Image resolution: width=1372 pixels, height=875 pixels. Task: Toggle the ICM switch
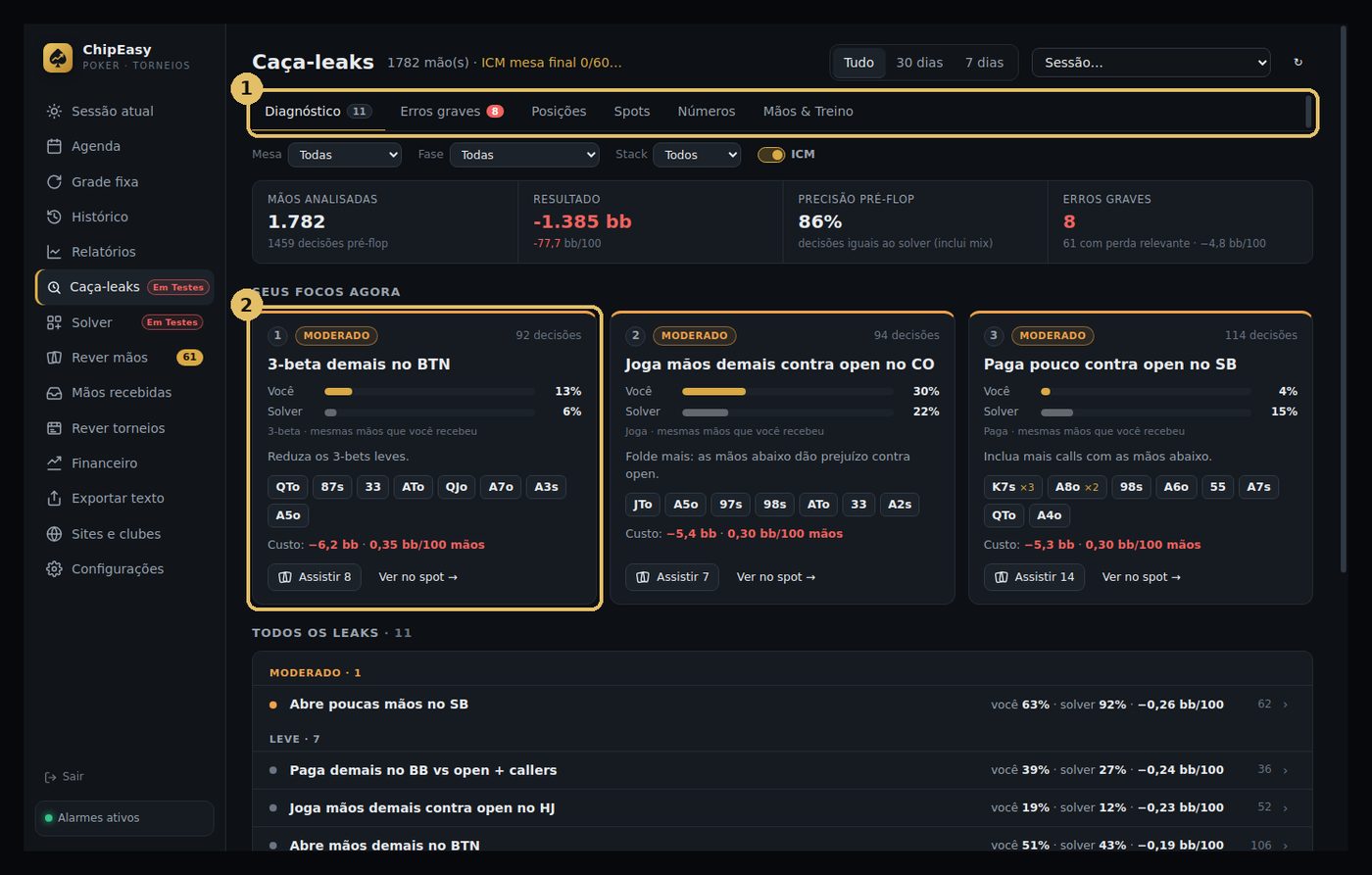tap(771, 155)
